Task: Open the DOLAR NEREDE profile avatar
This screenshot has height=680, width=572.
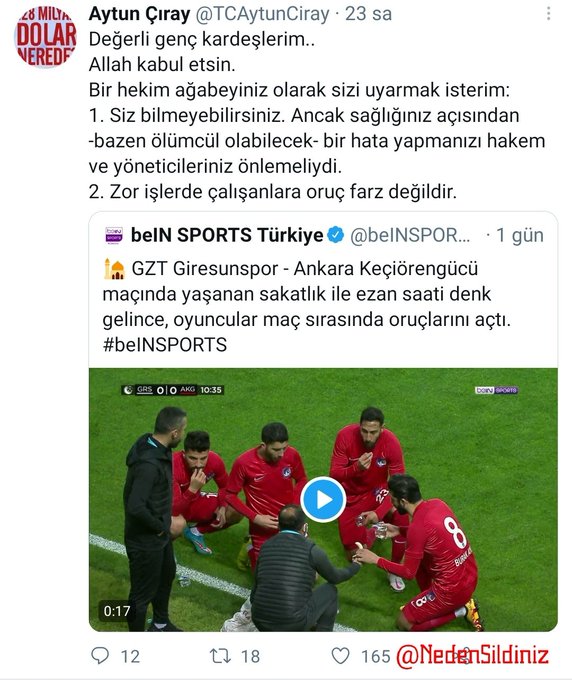Action: (46, 37)
